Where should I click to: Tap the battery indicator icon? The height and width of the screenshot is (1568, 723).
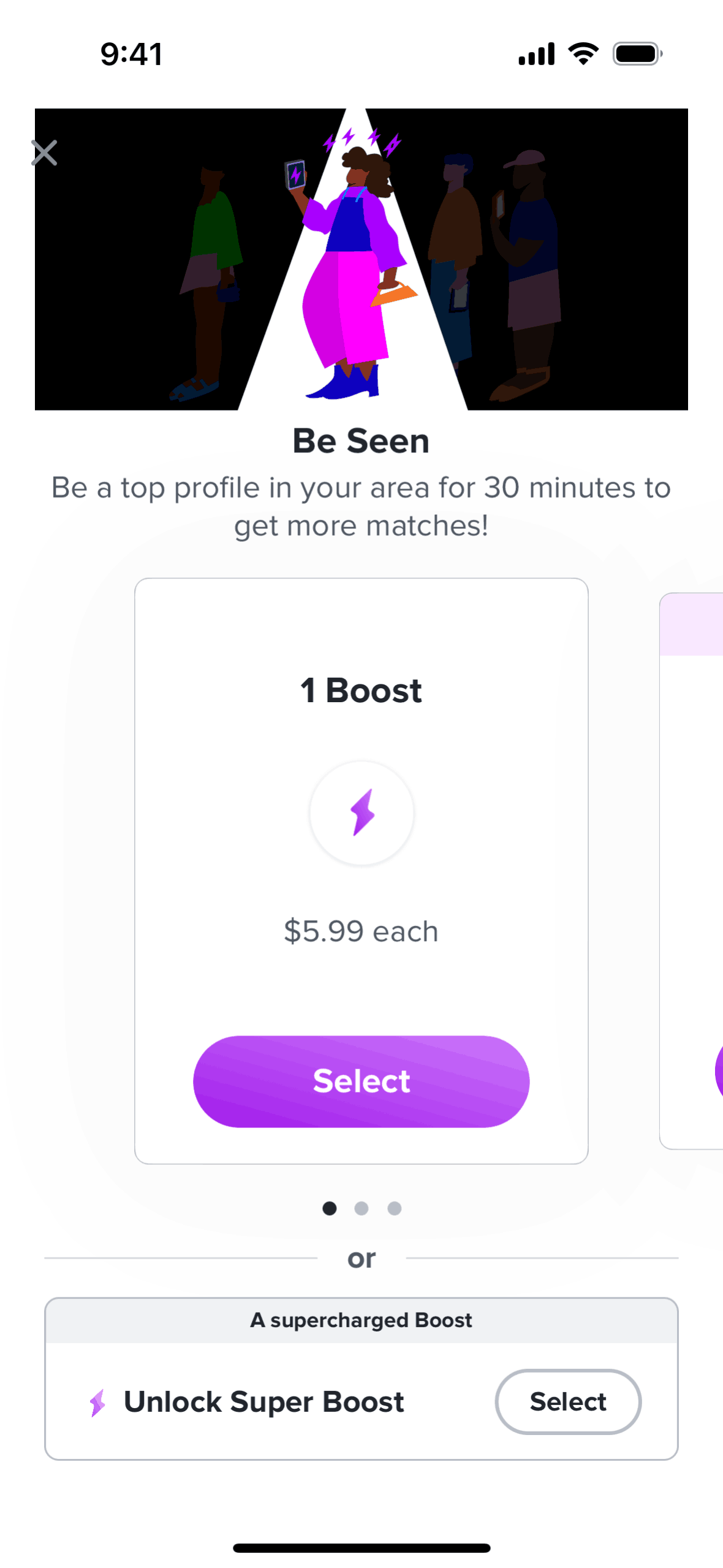click(x=637, y=54)
